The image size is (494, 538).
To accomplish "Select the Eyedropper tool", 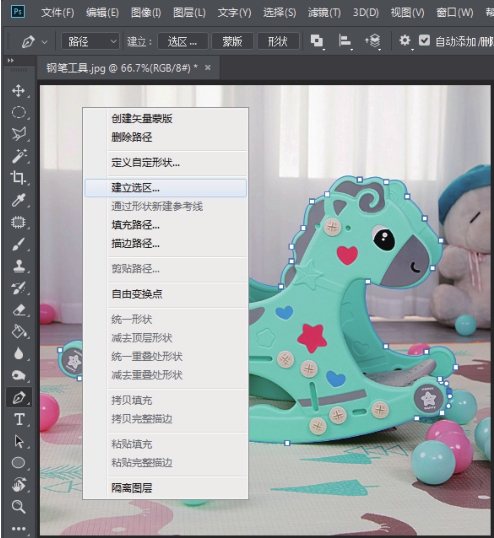I will 18,200.
